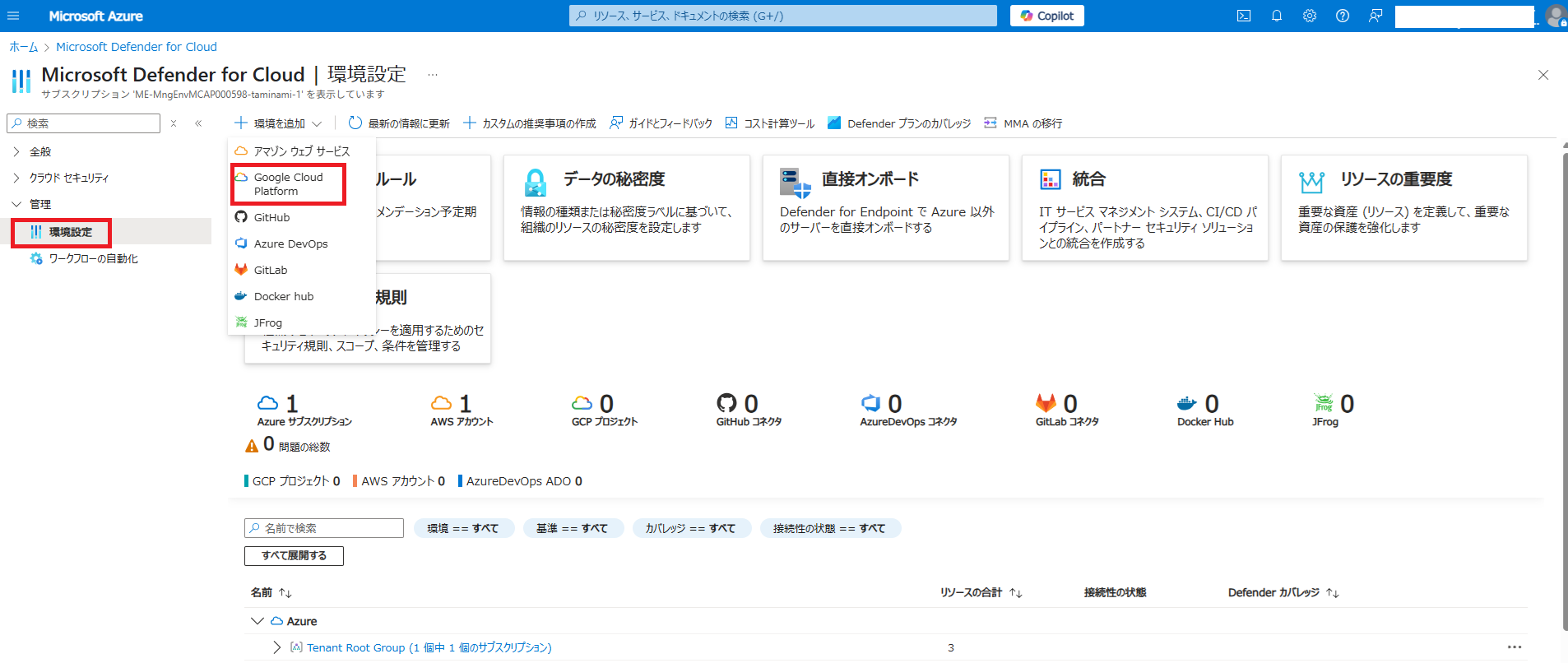Viewport: 1568px width, 663px height.
Task: Open the ellipsis menu beside 環境設定 title
Action: (x=433, y=75)
